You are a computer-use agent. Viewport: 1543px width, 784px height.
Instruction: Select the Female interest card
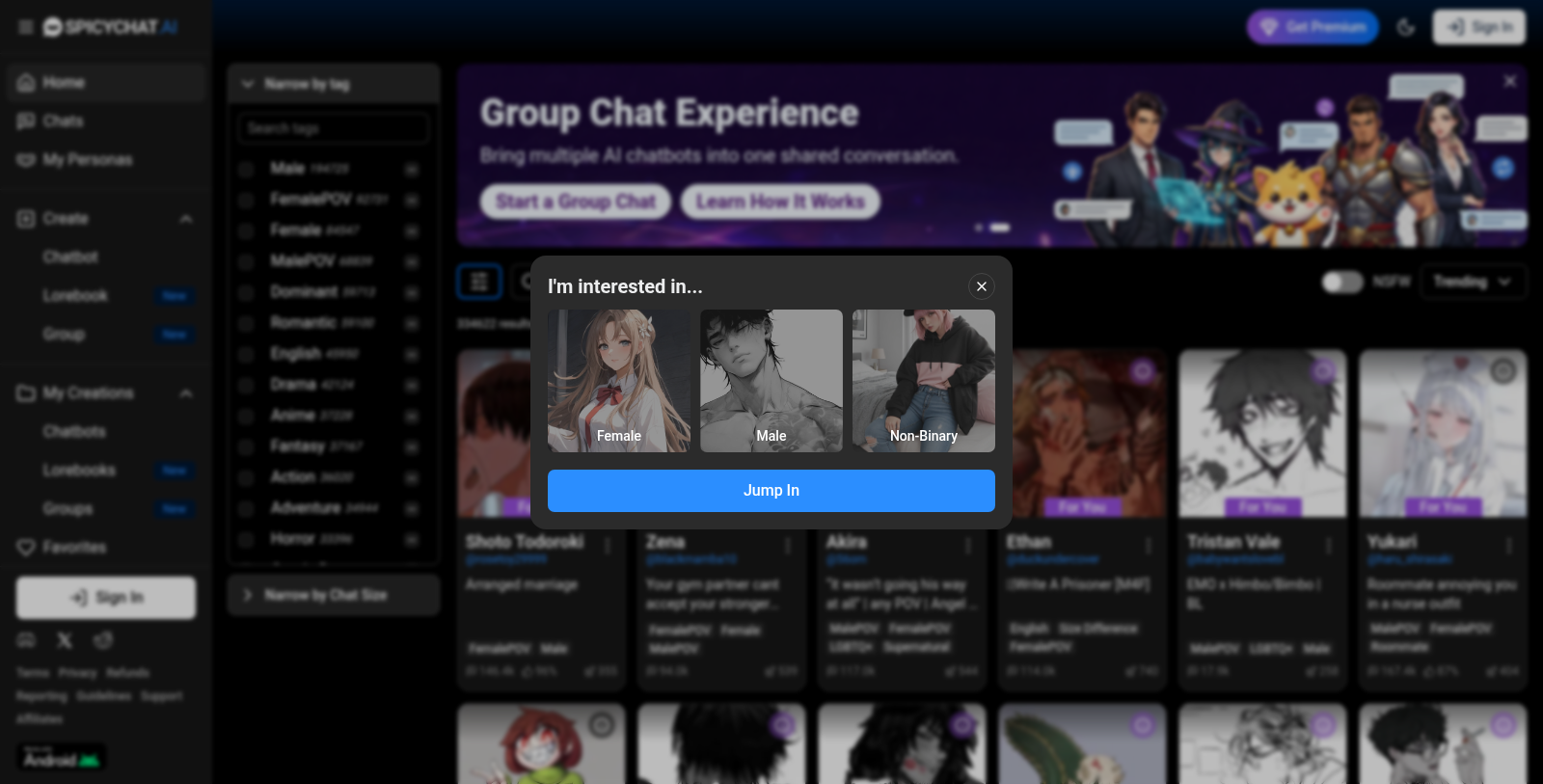click(x=619, y=381)
